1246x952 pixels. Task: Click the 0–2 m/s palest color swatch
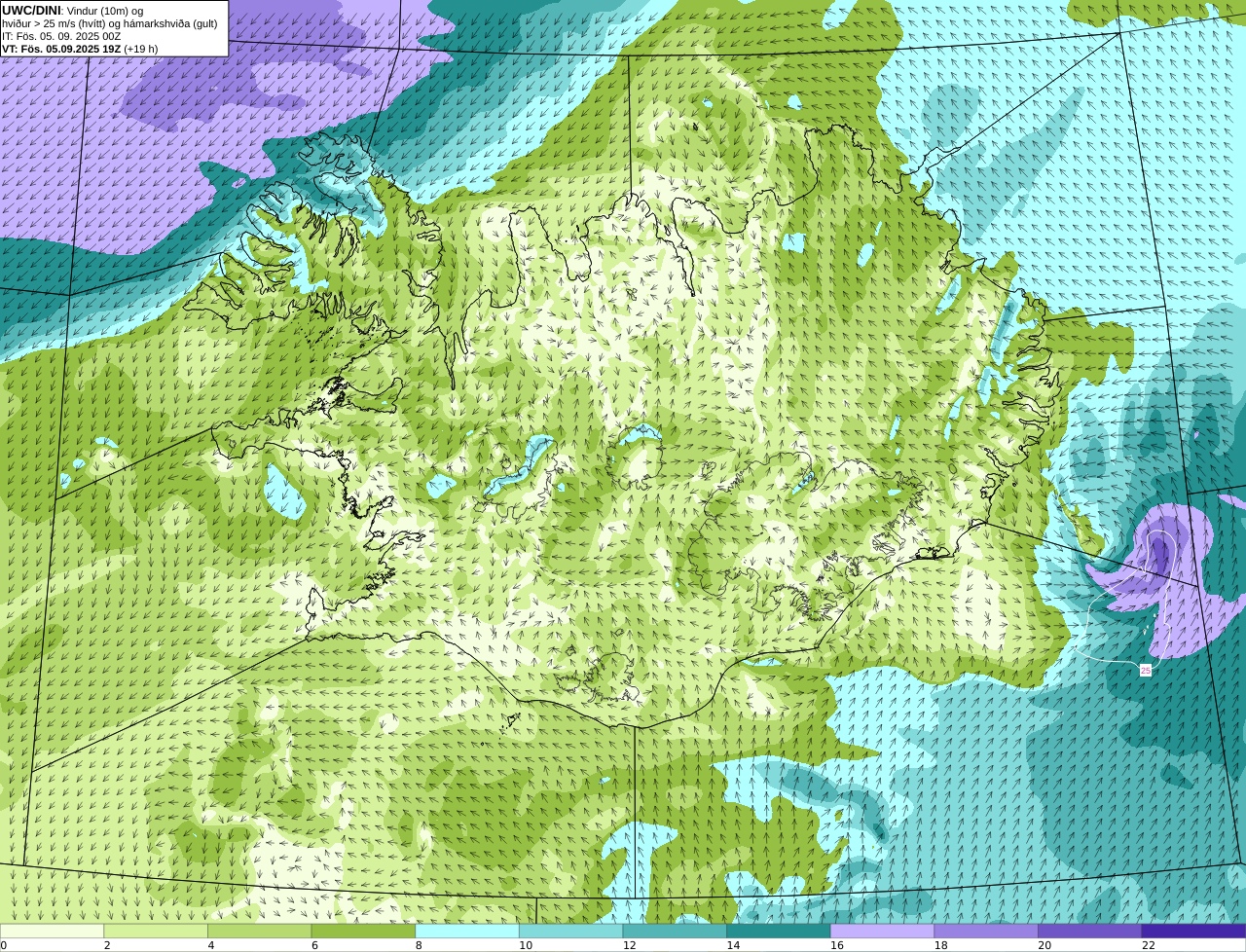(x=52, y=931)
